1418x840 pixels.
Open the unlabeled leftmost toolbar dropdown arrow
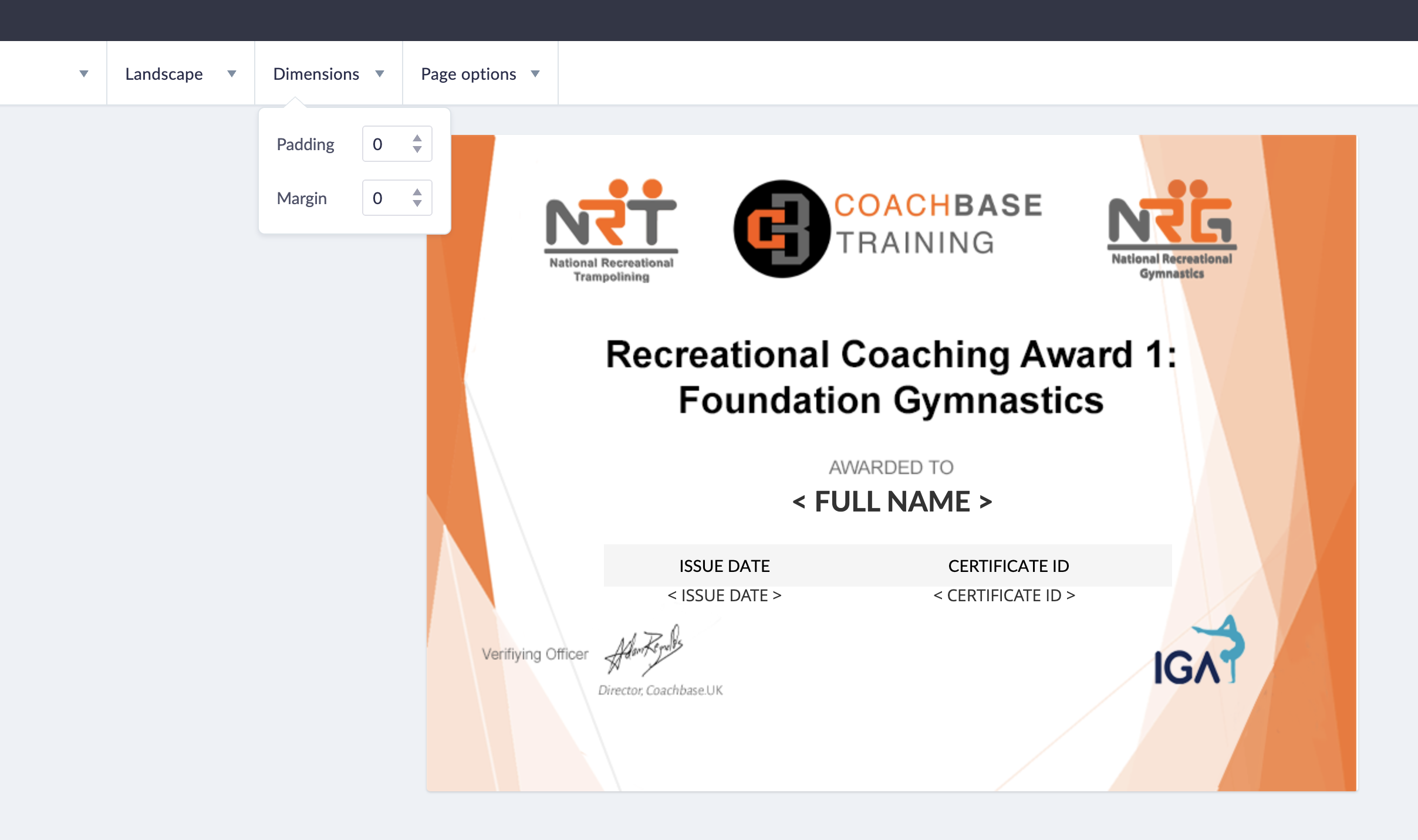coord(84,74)
